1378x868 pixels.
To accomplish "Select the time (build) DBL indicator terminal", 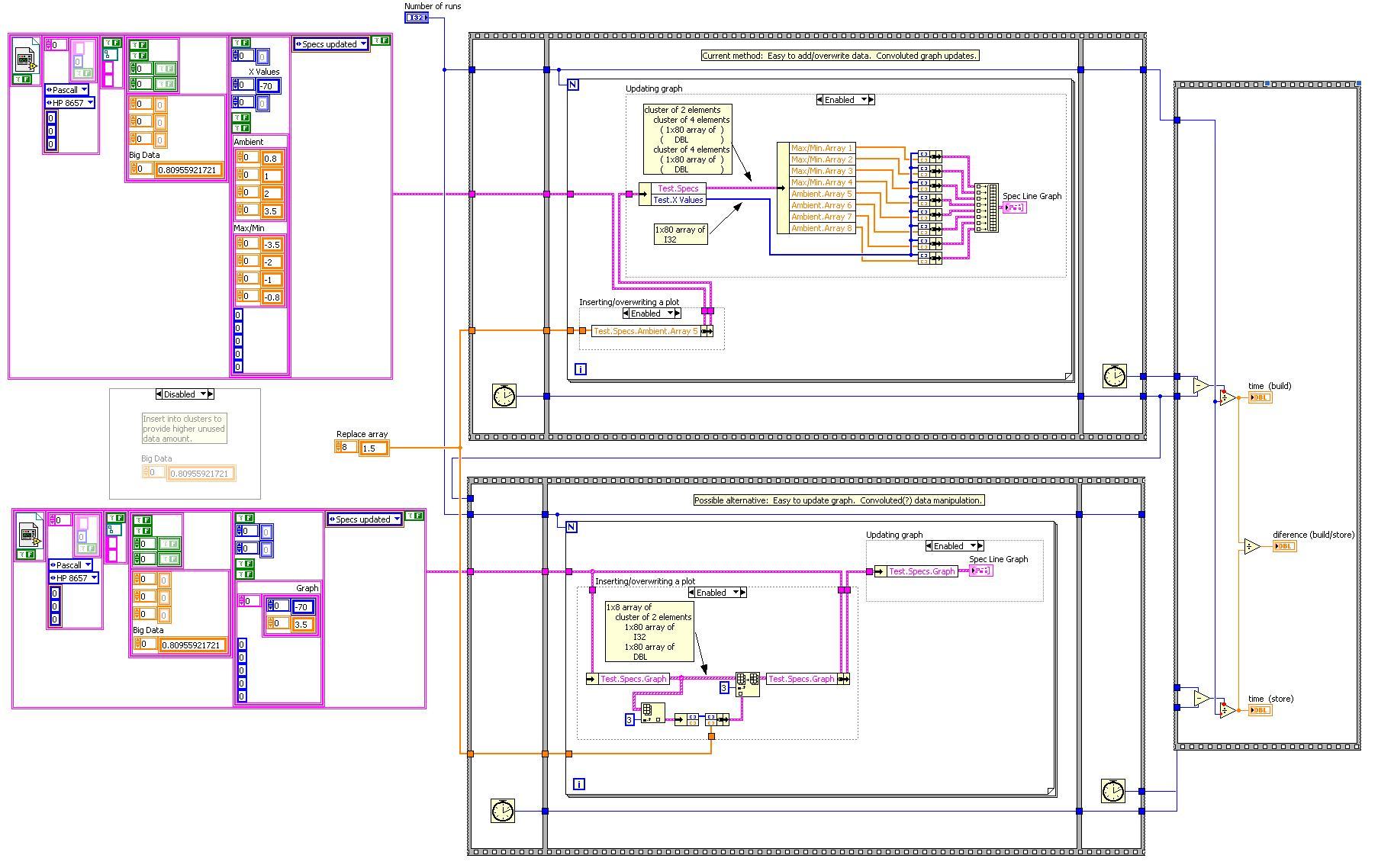I will pos(1260,397).
